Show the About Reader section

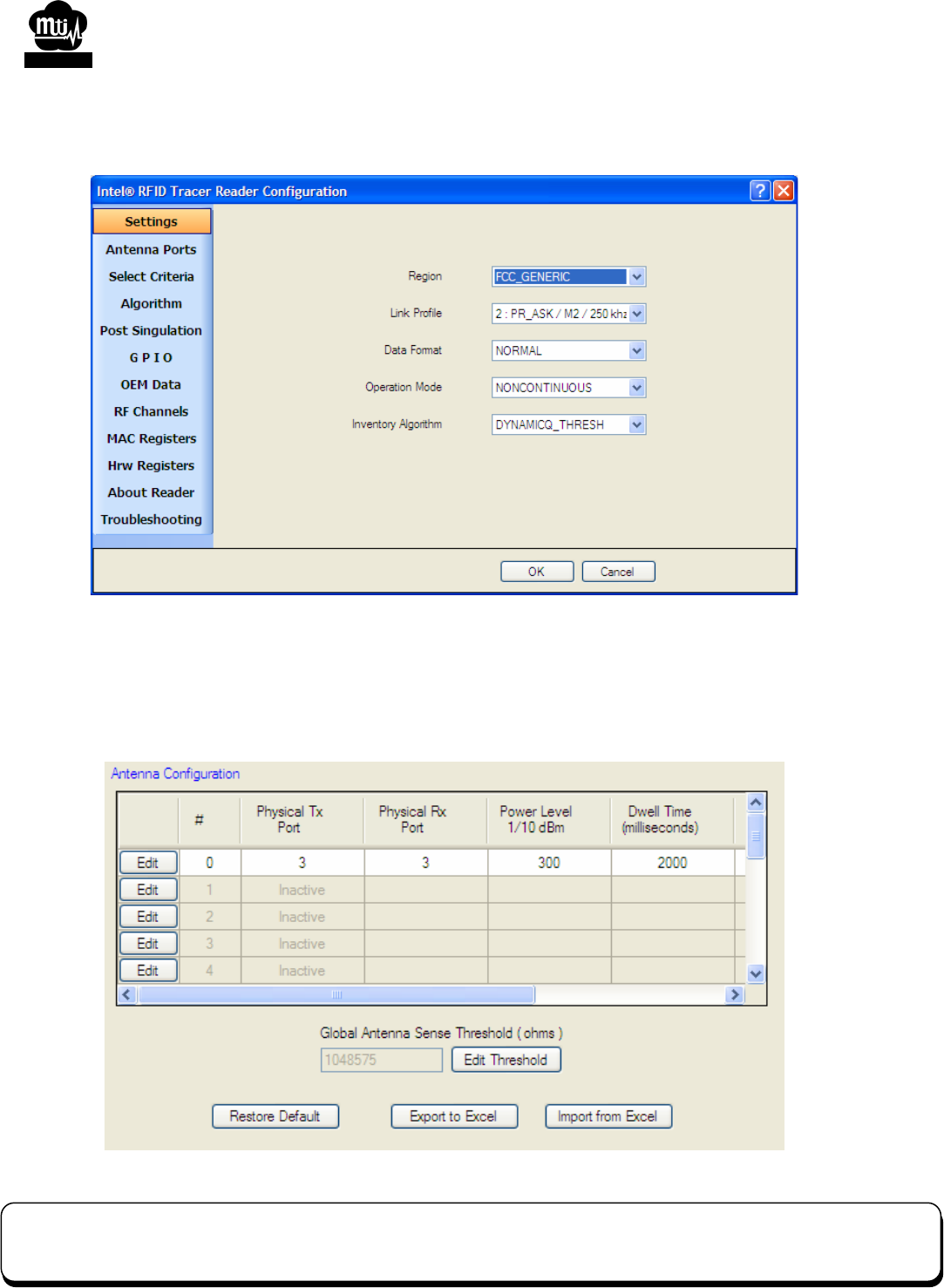coord(152,492)
